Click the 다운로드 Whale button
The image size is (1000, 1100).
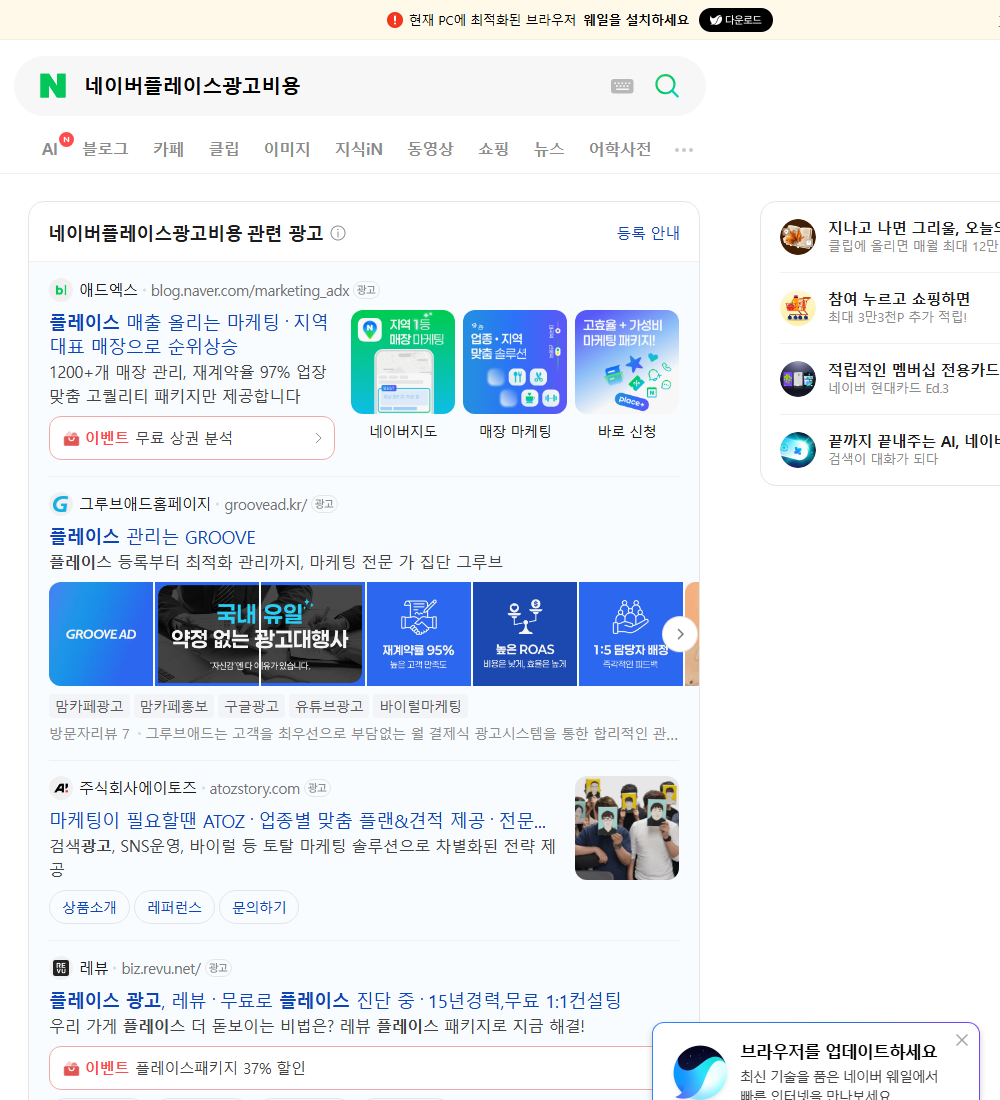[x=735, y=20]
